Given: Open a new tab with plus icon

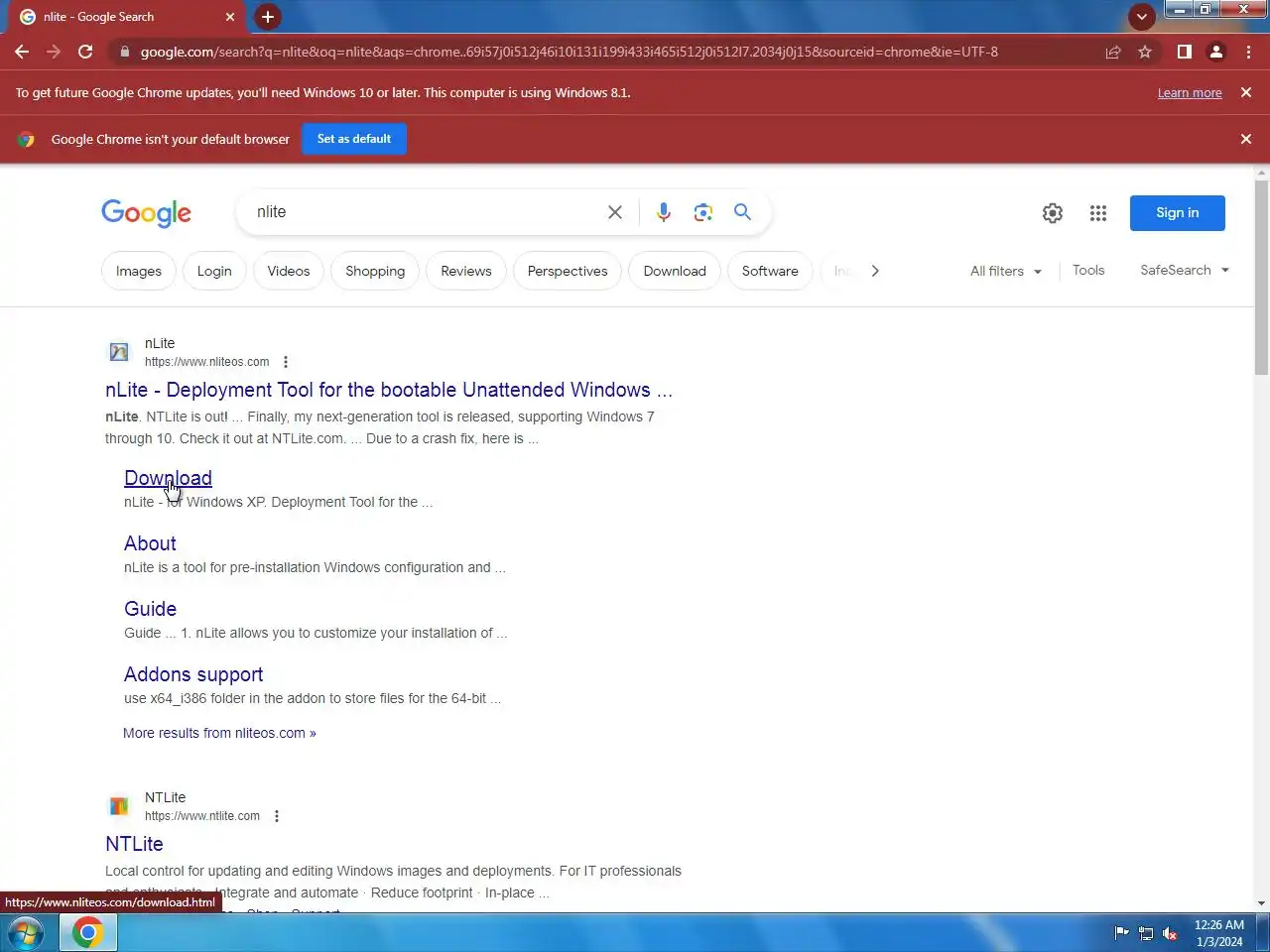Looking at the screenshot, I should coord(267,17).
